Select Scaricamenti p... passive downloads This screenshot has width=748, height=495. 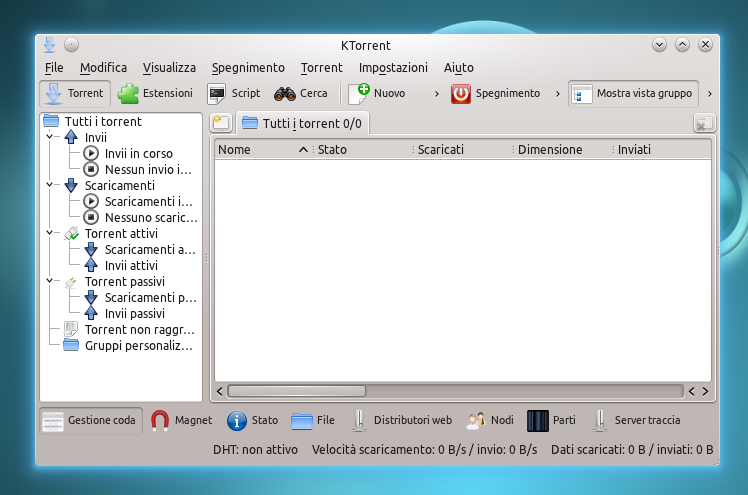tap(150, 298)
